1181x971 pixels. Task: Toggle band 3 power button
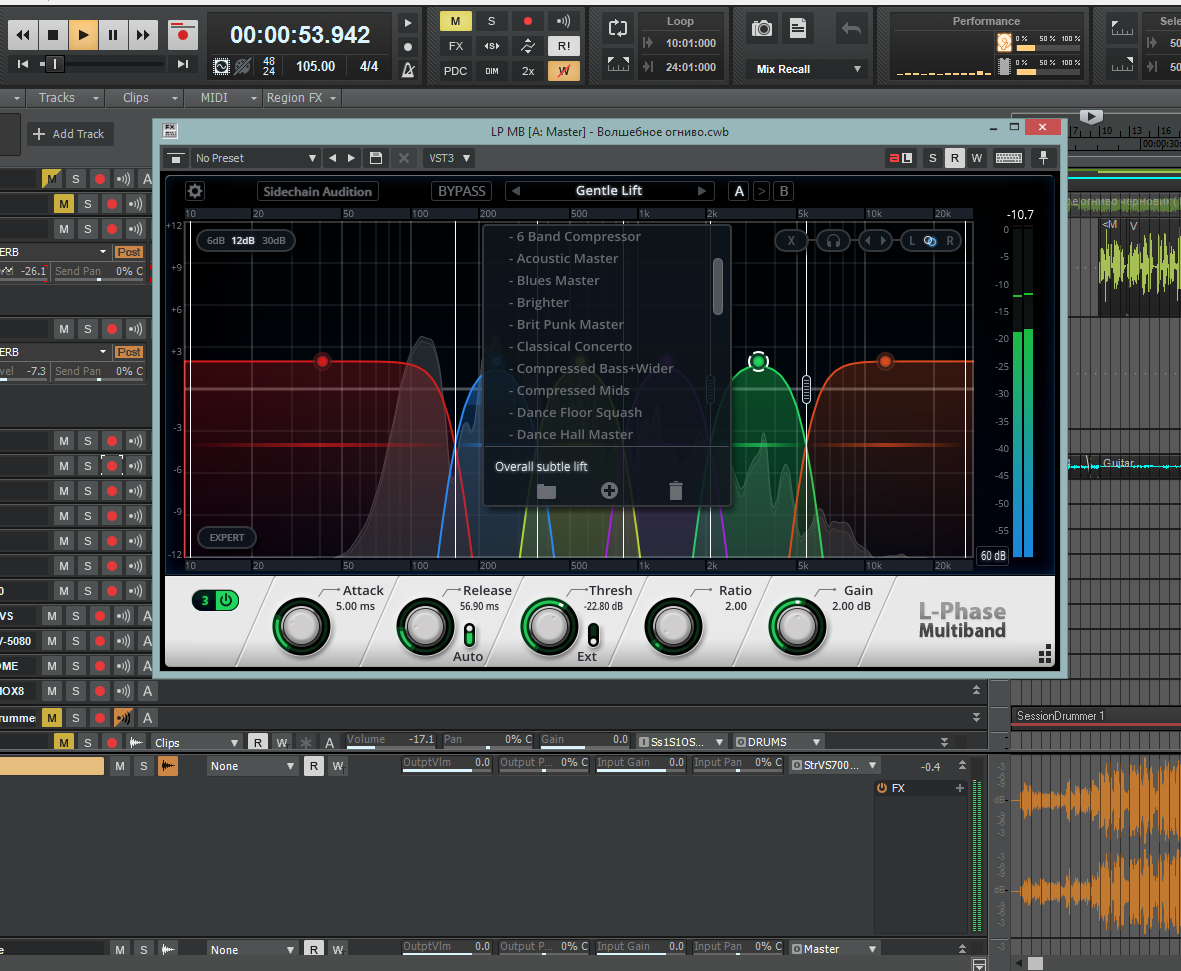click(x=227, y=601)
